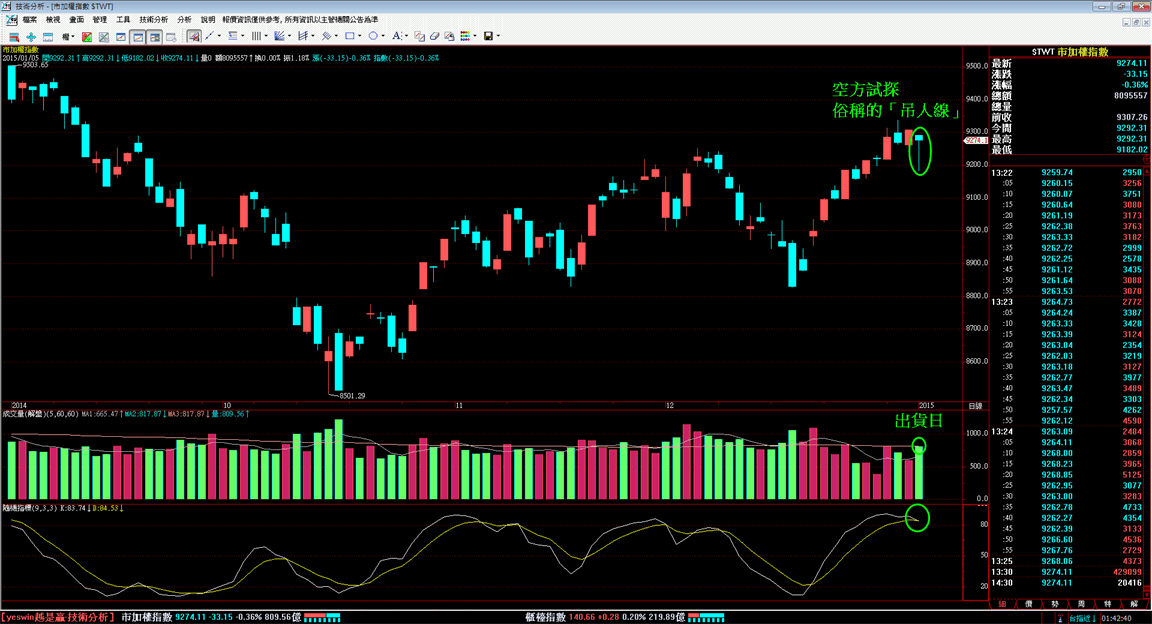Click the blue crosshair cursor icon
Image resolution: width=1152 pixels, height=624 pixels.
point(31,36)
